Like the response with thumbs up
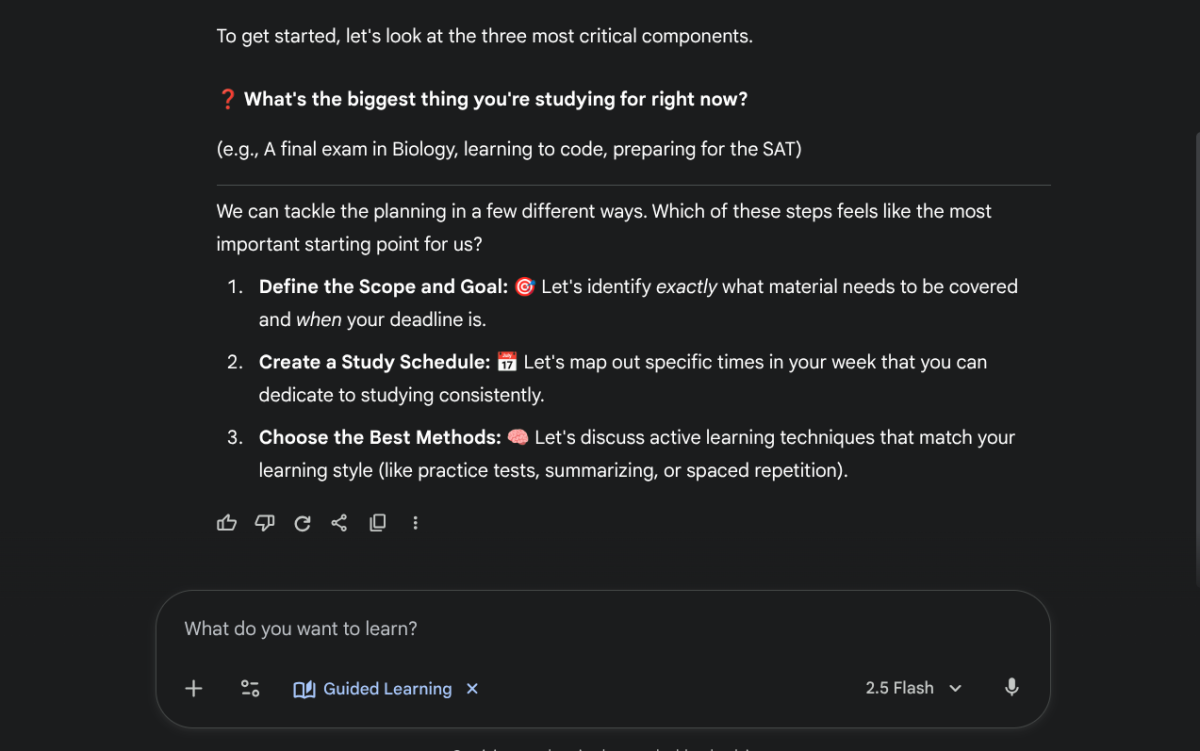This screenshot has width=1200, height=751. tap(226, 522)
